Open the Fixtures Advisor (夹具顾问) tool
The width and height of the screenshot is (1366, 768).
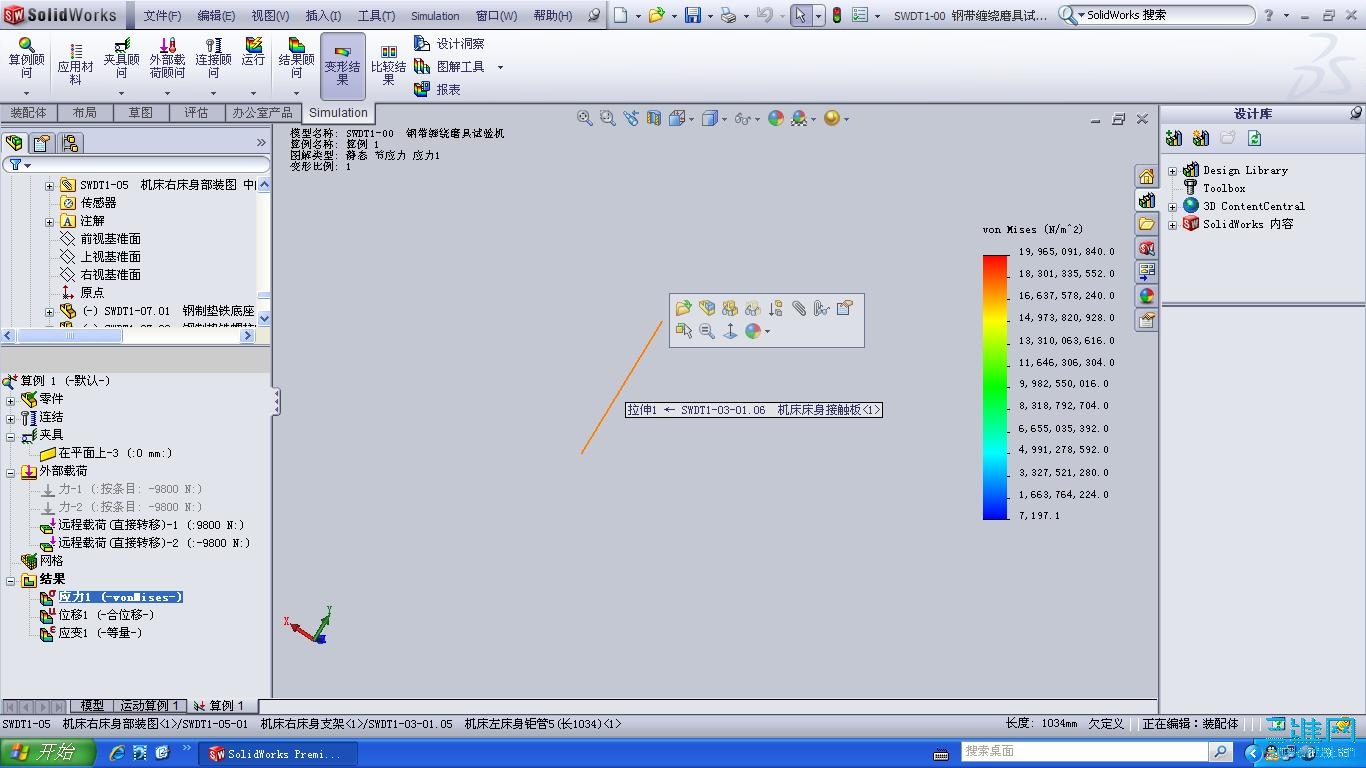(x=121, y=58)
